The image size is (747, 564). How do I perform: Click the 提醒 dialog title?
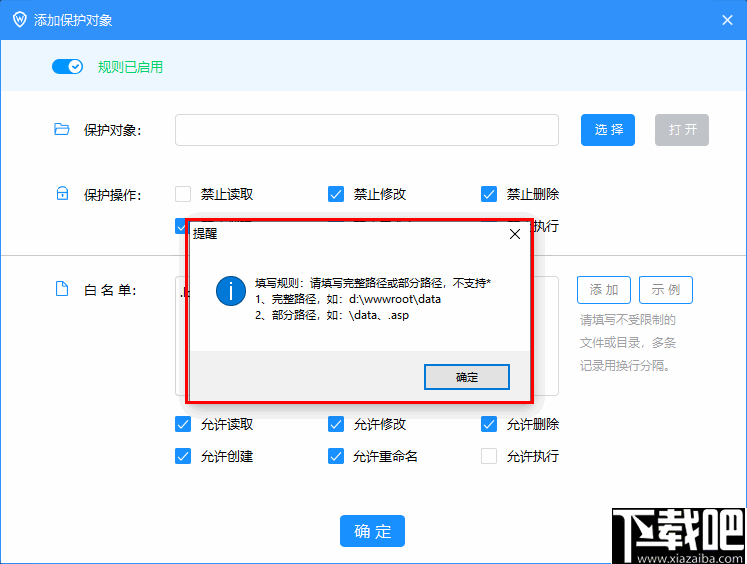pyautogui.click(x=205, y=233)
